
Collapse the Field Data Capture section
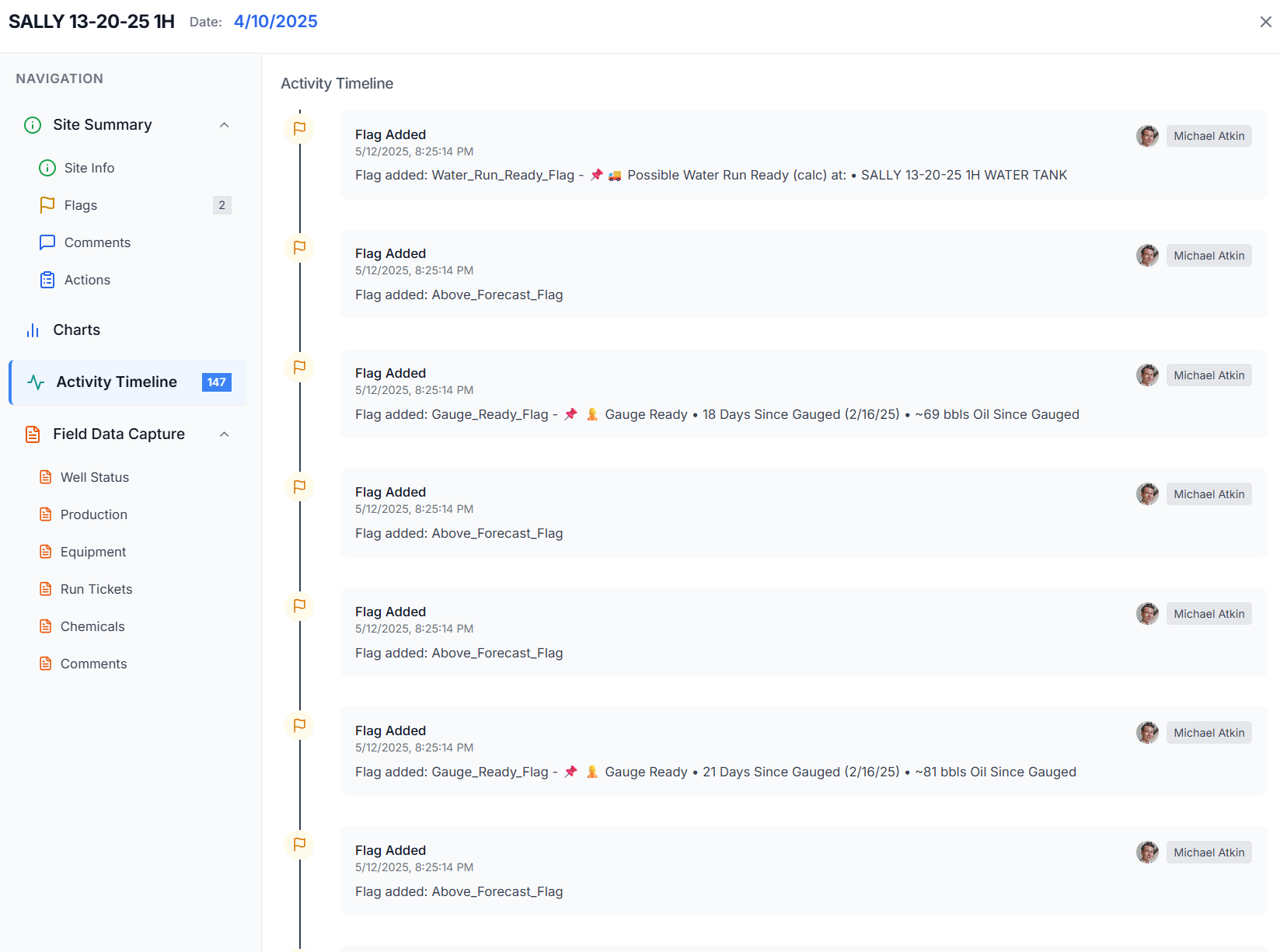(225, 434)
